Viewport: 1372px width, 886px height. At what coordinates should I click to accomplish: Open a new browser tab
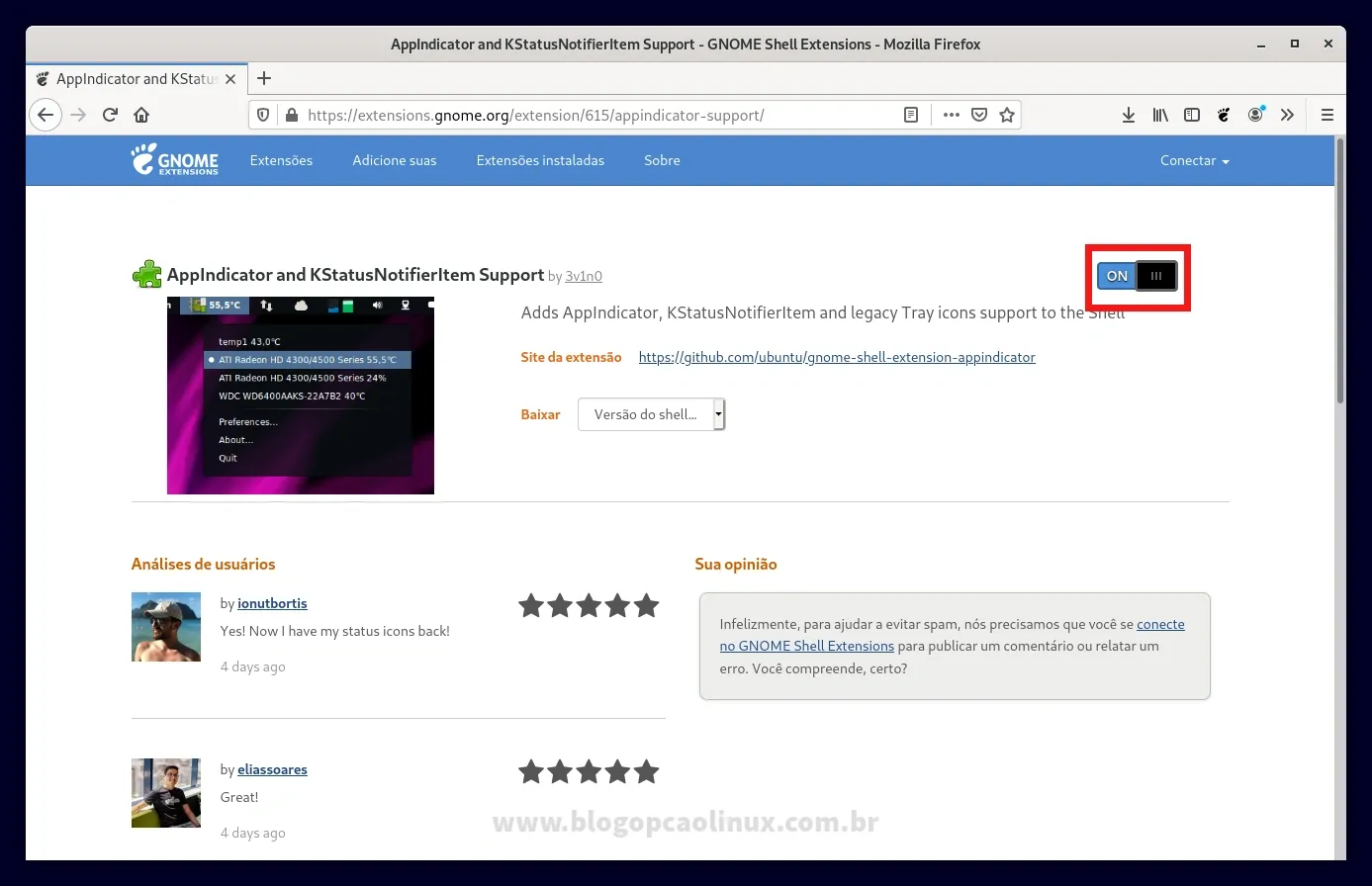(x=264, y=78)
